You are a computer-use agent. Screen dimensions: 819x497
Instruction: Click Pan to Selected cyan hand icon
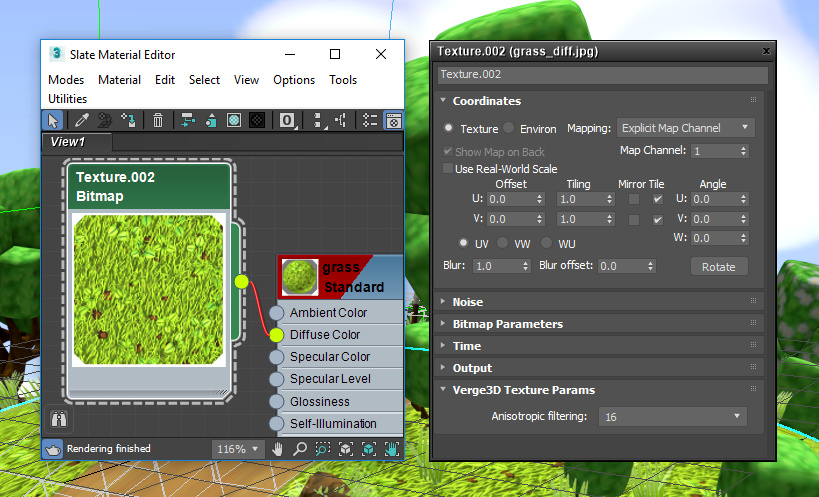pos(392,449)
